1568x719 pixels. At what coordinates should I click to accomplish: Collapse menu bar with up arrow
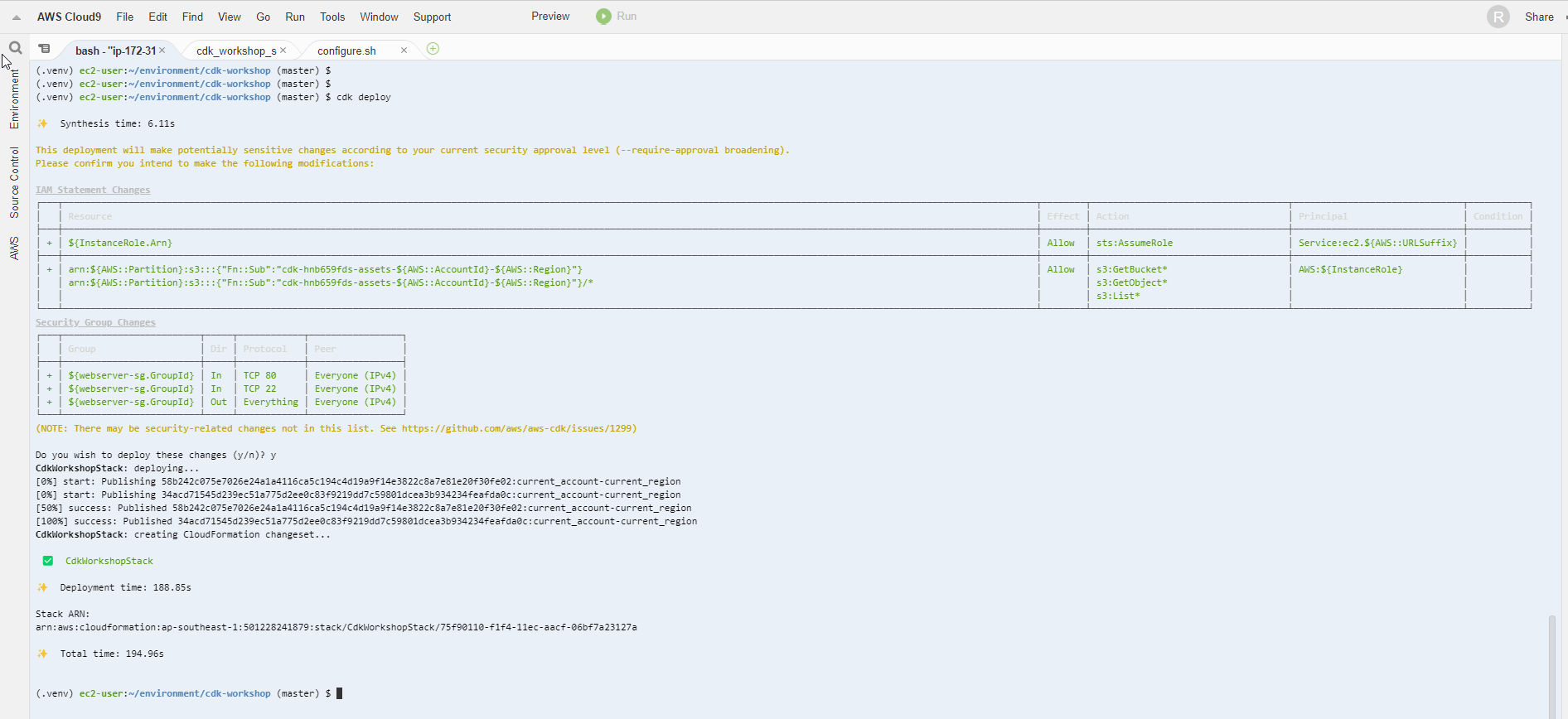point(16,17)
